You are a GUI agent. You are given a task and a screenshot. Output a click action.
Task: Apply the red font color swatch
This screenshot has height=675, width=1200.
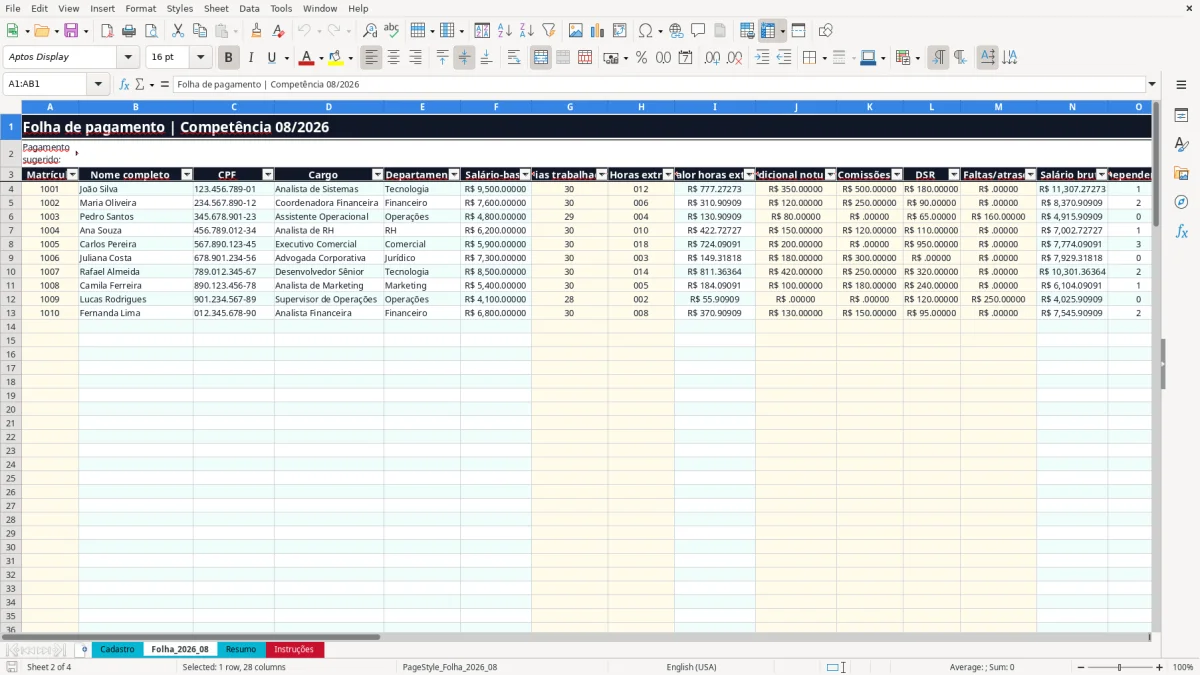click(307, 58)
